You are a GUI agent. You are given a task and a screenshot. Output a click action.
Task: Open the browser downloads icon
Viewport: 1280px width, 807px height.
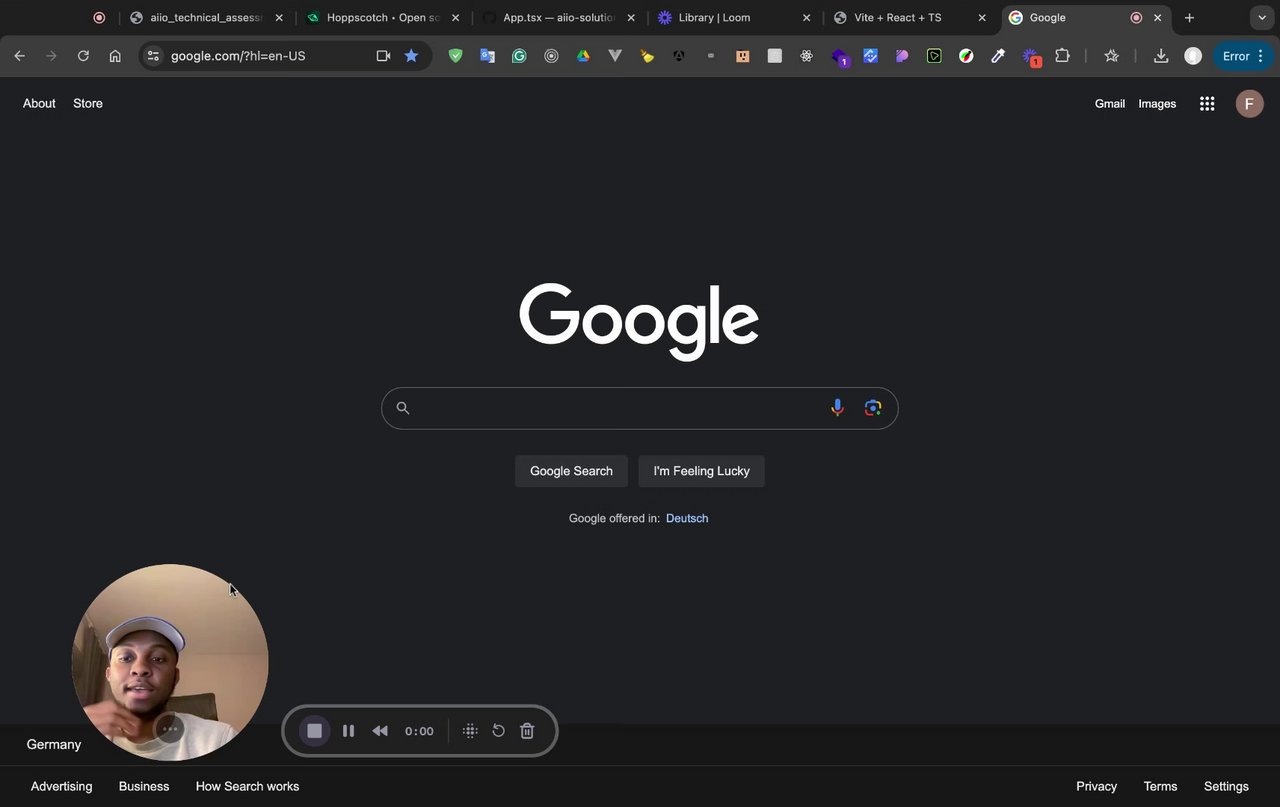click(1161, 56)
